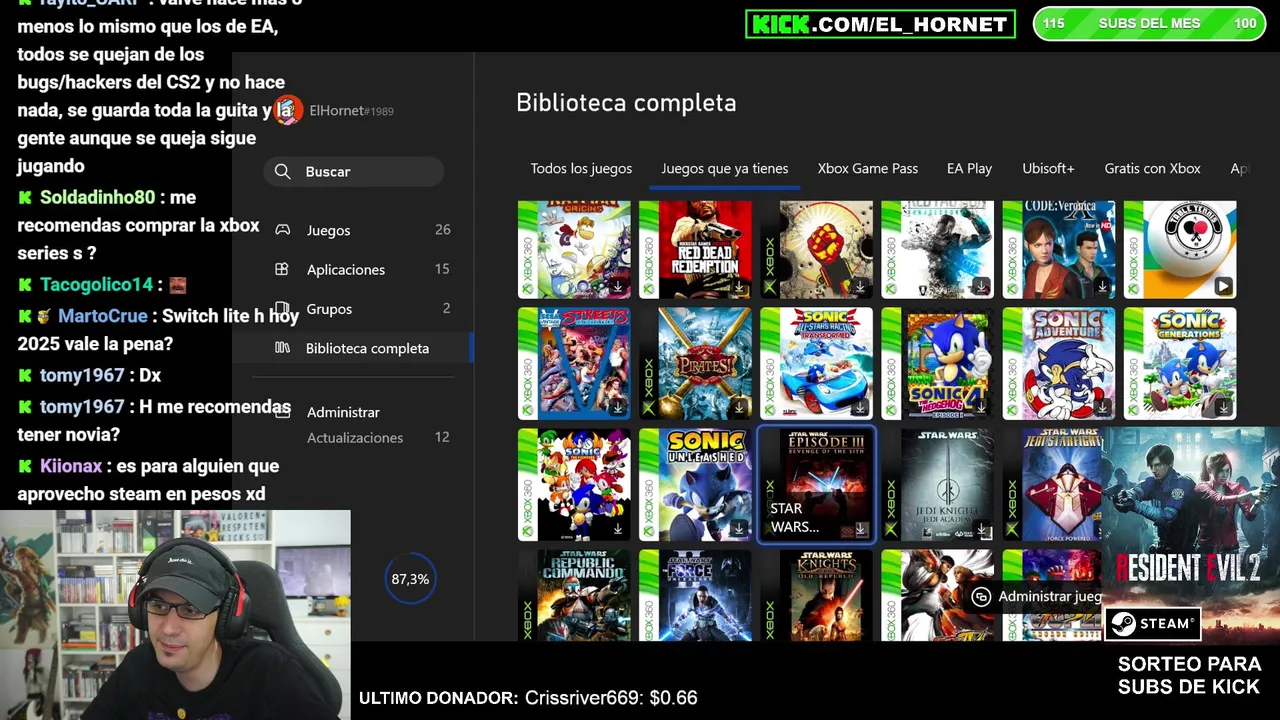
Task: Click the Administrar juegos icon
Action: coord(981,596)
